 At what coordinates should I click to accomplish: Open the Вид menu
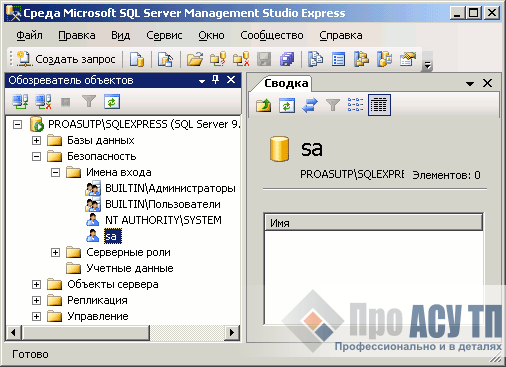(120, 35)
